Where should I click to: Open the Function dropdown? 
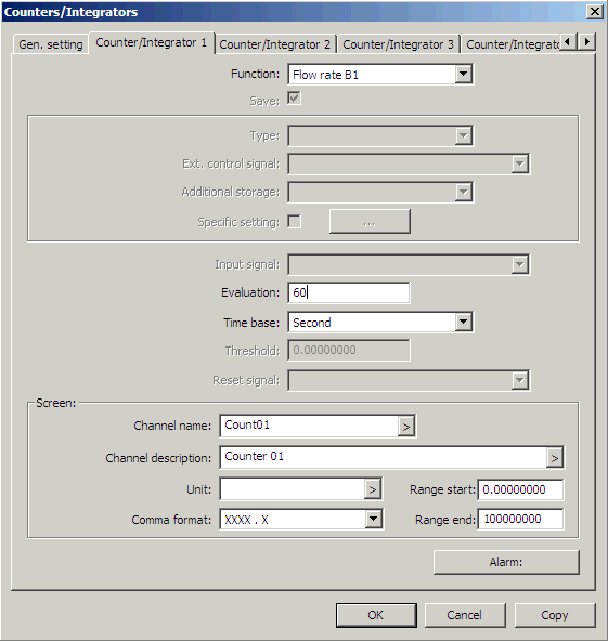click(463, 74)
